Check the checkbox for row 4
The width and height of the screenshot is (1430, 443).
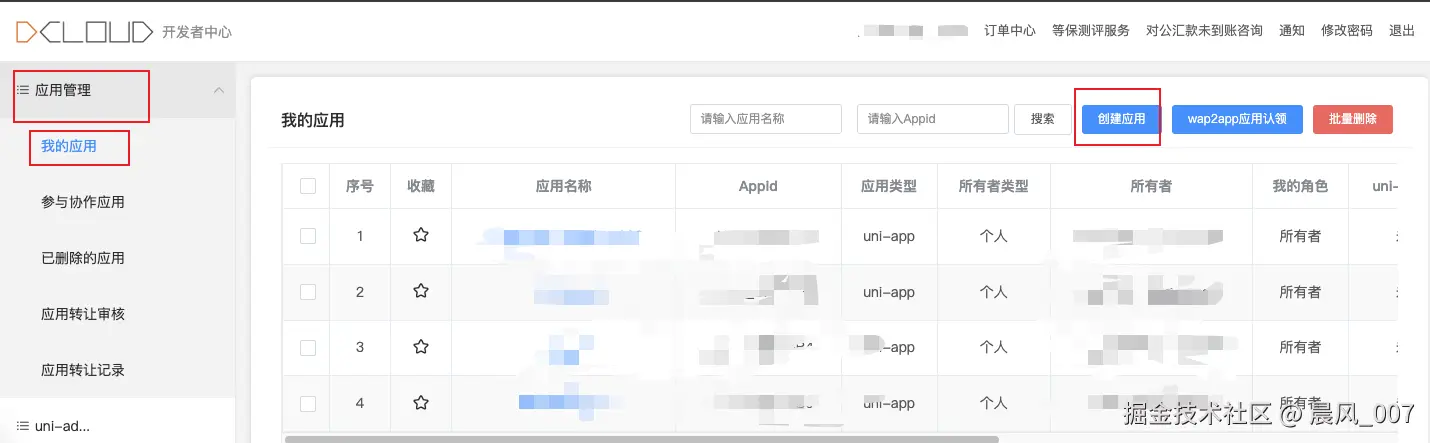click(308, 403)
